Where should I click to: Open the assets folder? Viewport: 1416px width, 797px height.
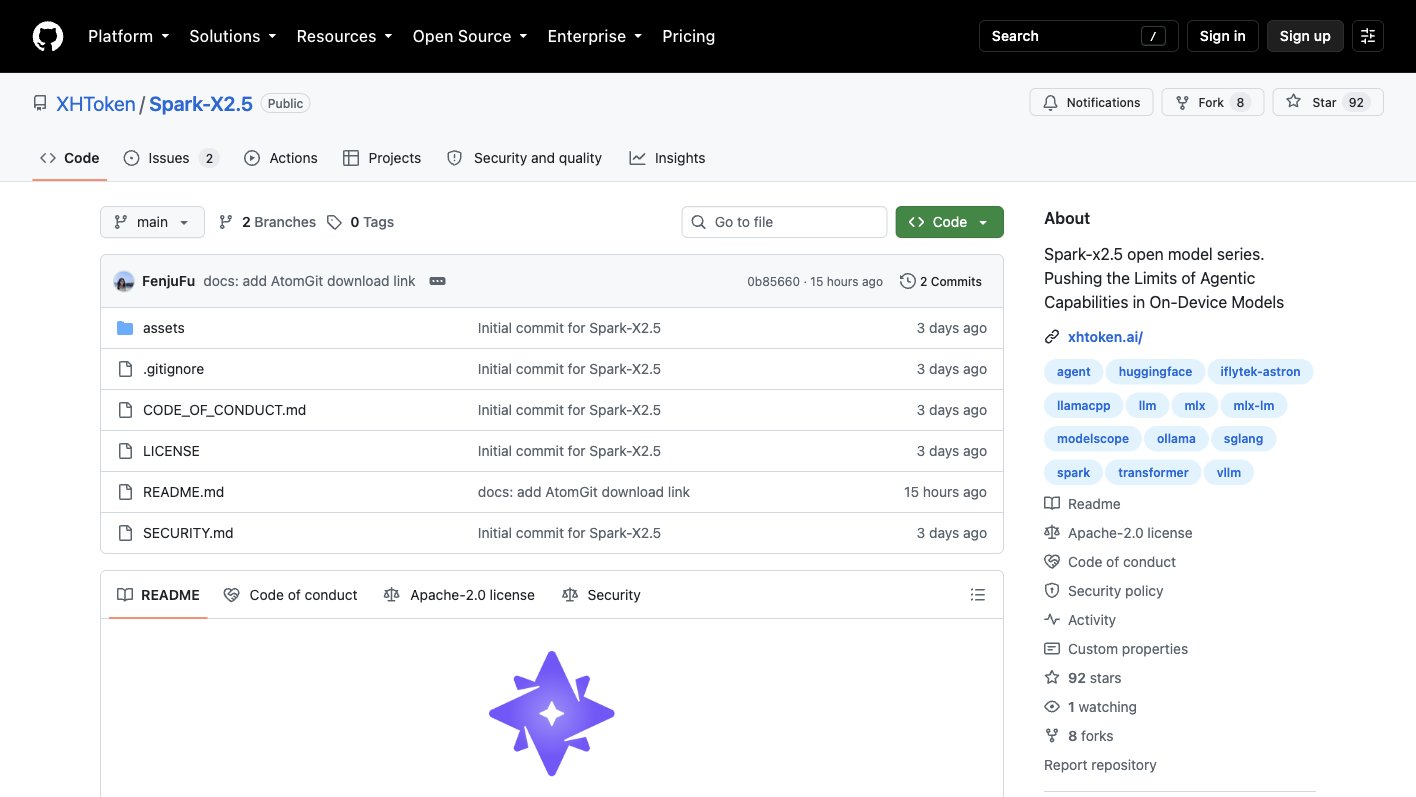[164, 328]
